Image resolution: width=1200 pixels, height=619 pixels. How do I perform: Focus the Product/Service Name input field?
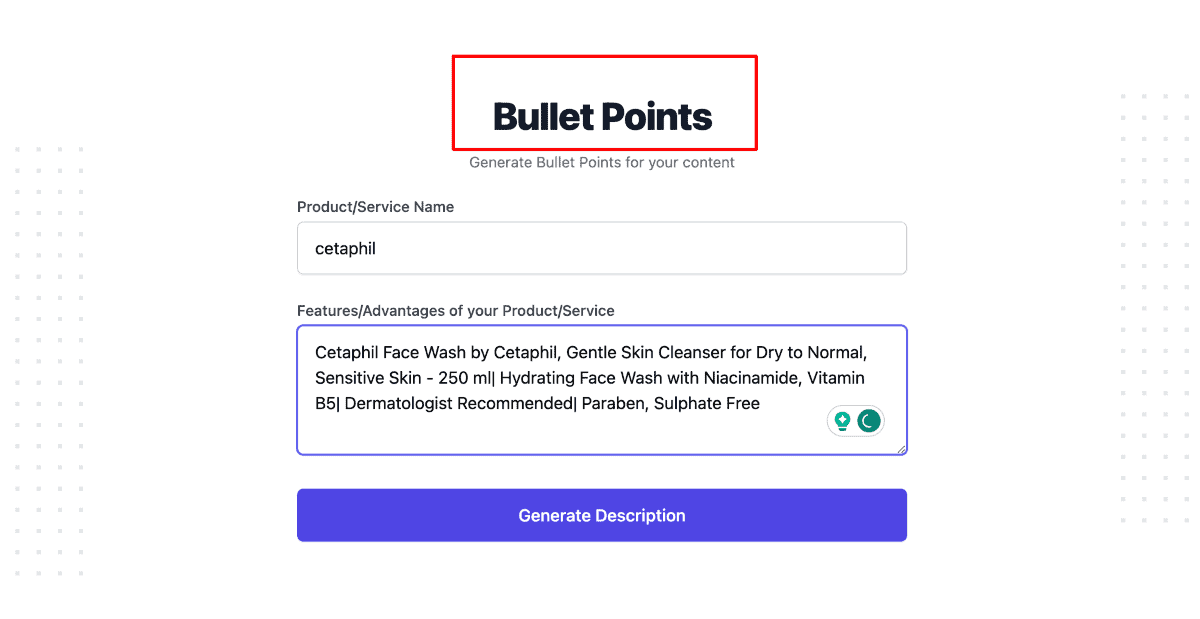click(601, 248)
